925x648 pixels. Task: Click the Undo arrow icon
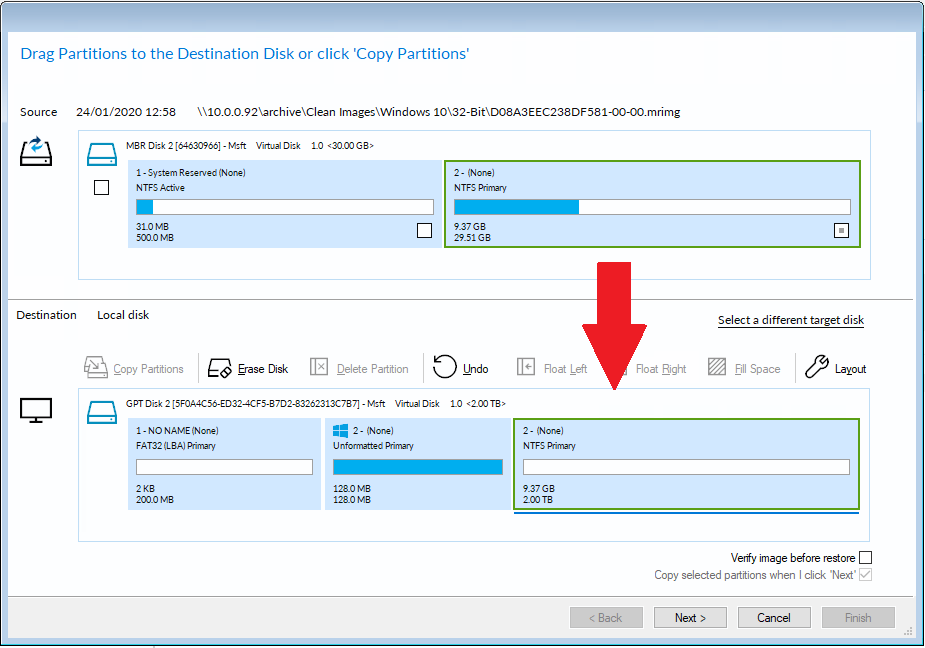[x=445, y=368]
